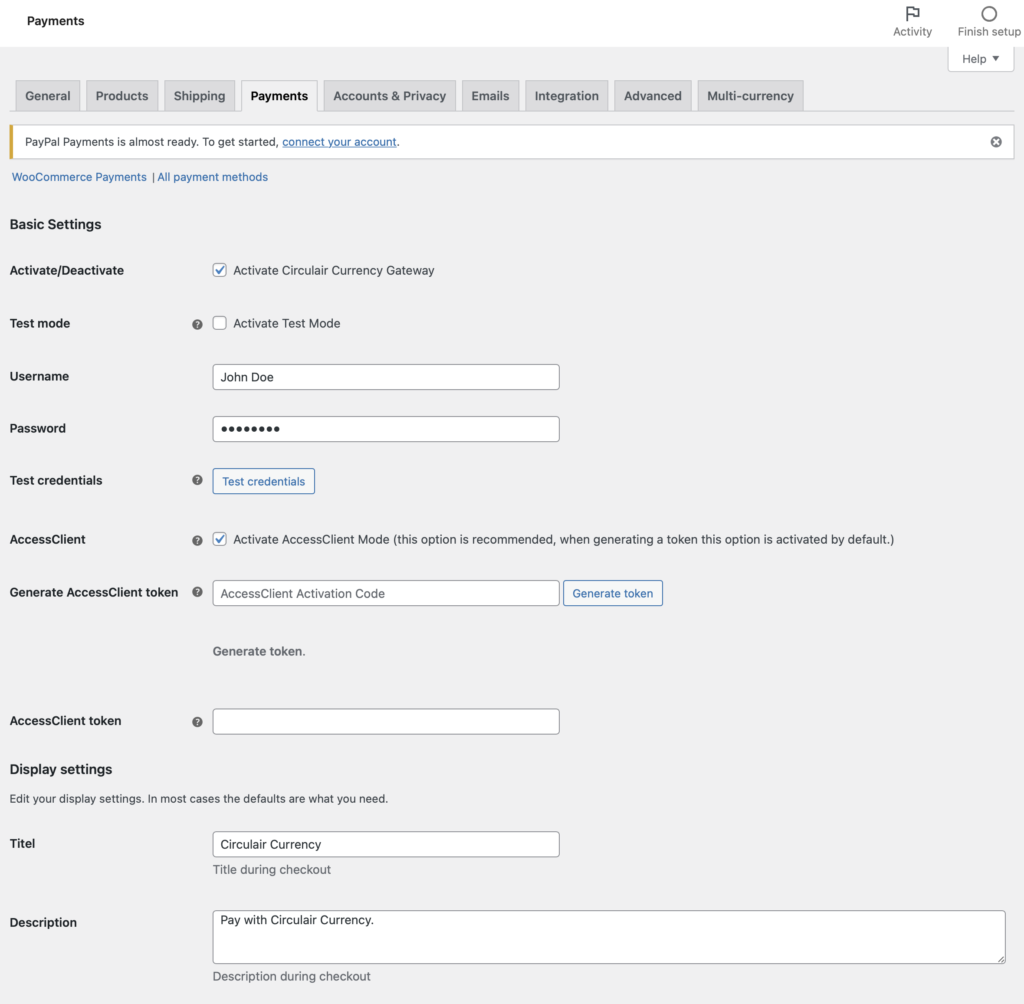This screenshot has width=1024, height=1004.
Task: Switch to the Accounts & Privacy tab
Action: pyautogui.click(x=389, y=95)
